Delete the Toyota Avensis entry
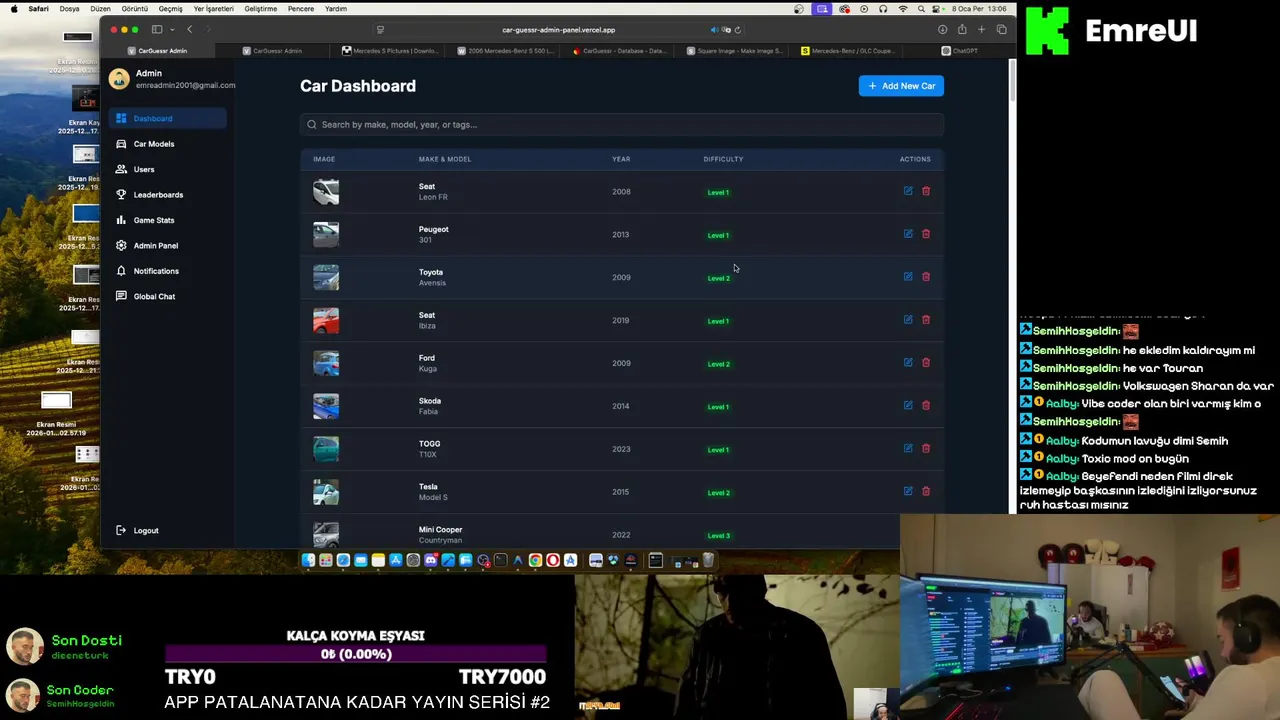 pyautogui.click(x=926, y=277)
